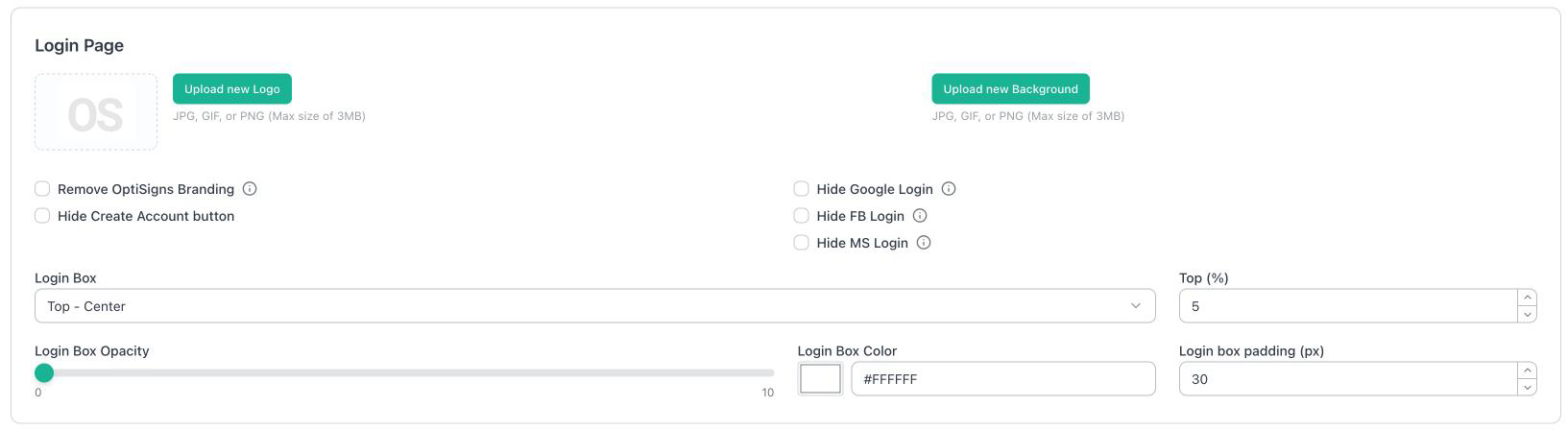The image size is (1568, 430).
Task: Click the Login Box Opacity slider handle
Action: (44, 373)
